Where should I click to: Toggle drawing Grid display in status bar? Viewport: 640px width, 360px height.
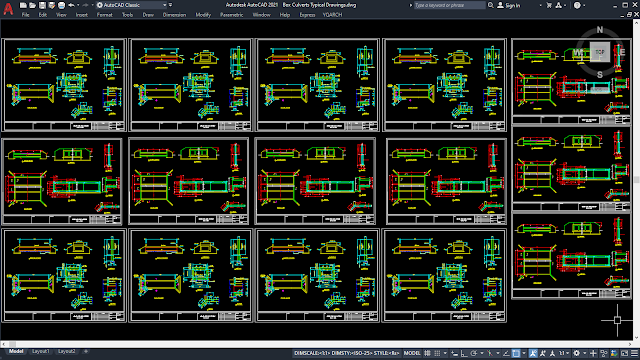coord(427,353)
